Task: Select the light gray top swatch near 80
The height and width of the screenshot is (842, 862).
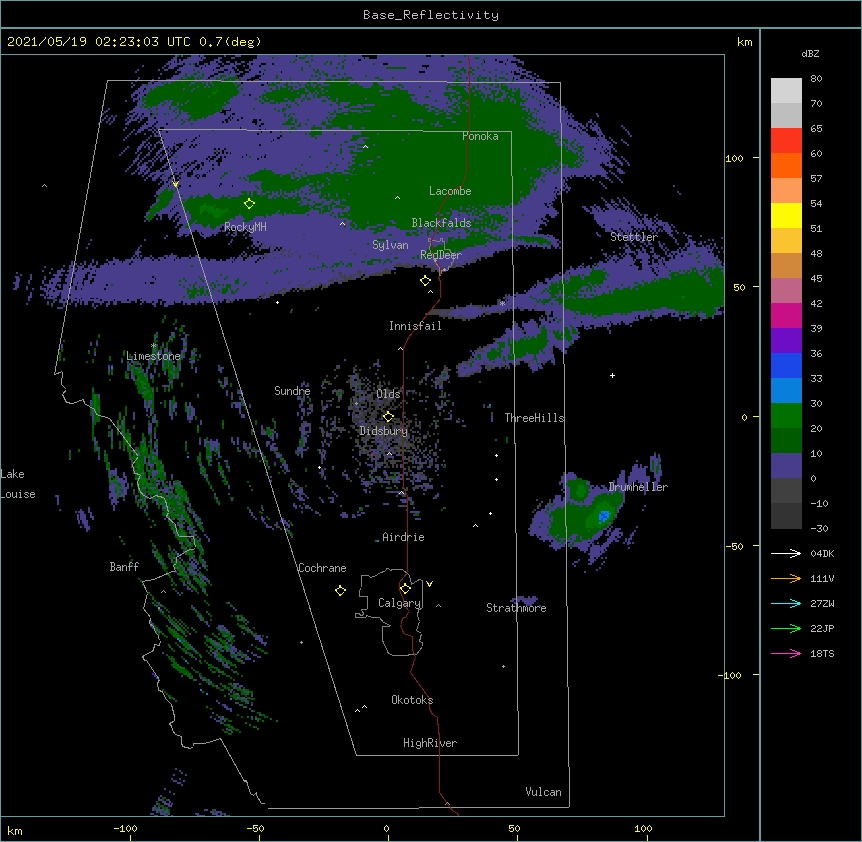Action: (x=786, y=91)
